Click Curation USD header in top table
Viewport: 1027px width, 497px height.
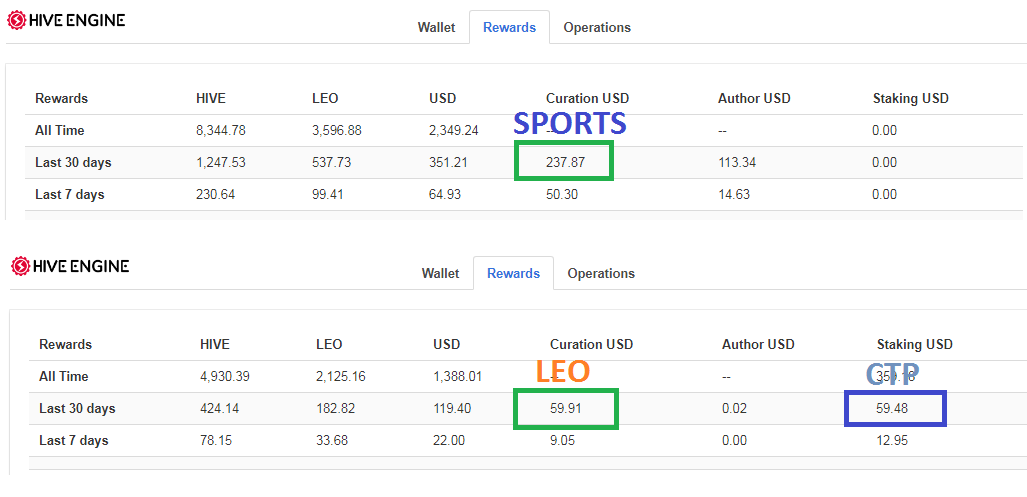tap(588, 98)
